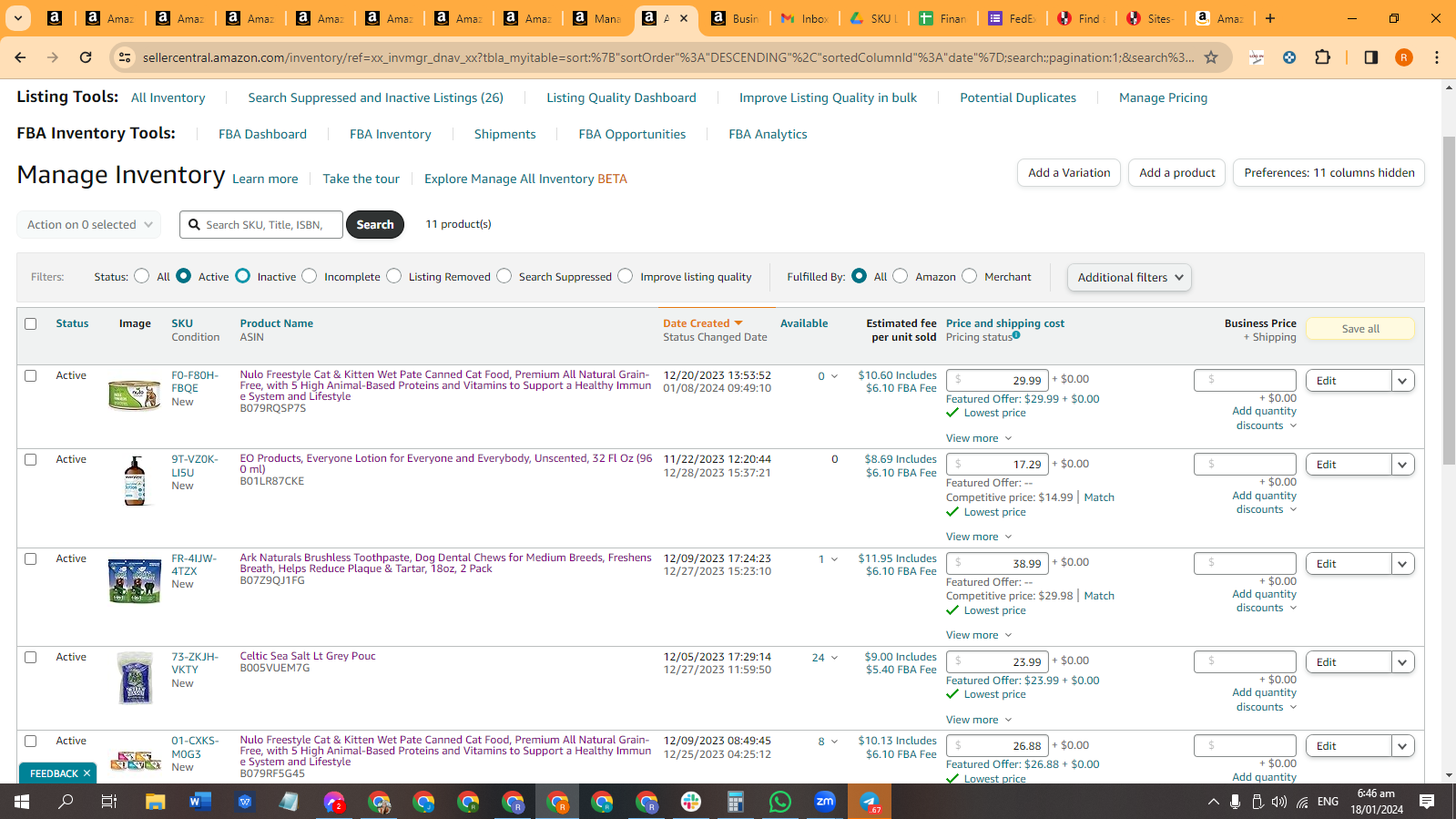Open Preferences: 11 columns hidden
The image size is (1456, 819).
[1329, 173]
